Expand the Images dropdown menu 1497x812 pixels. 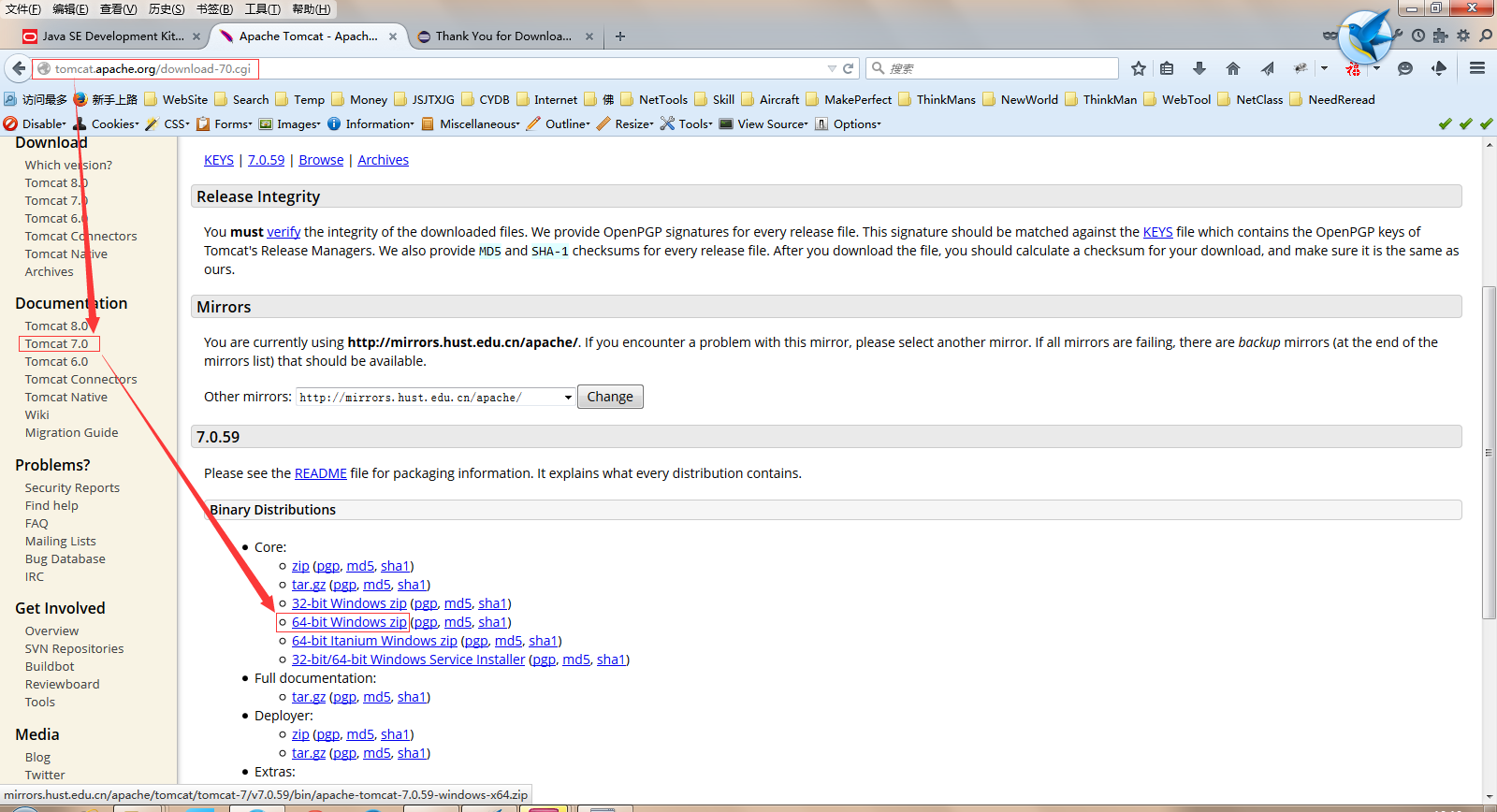(290, 123)
